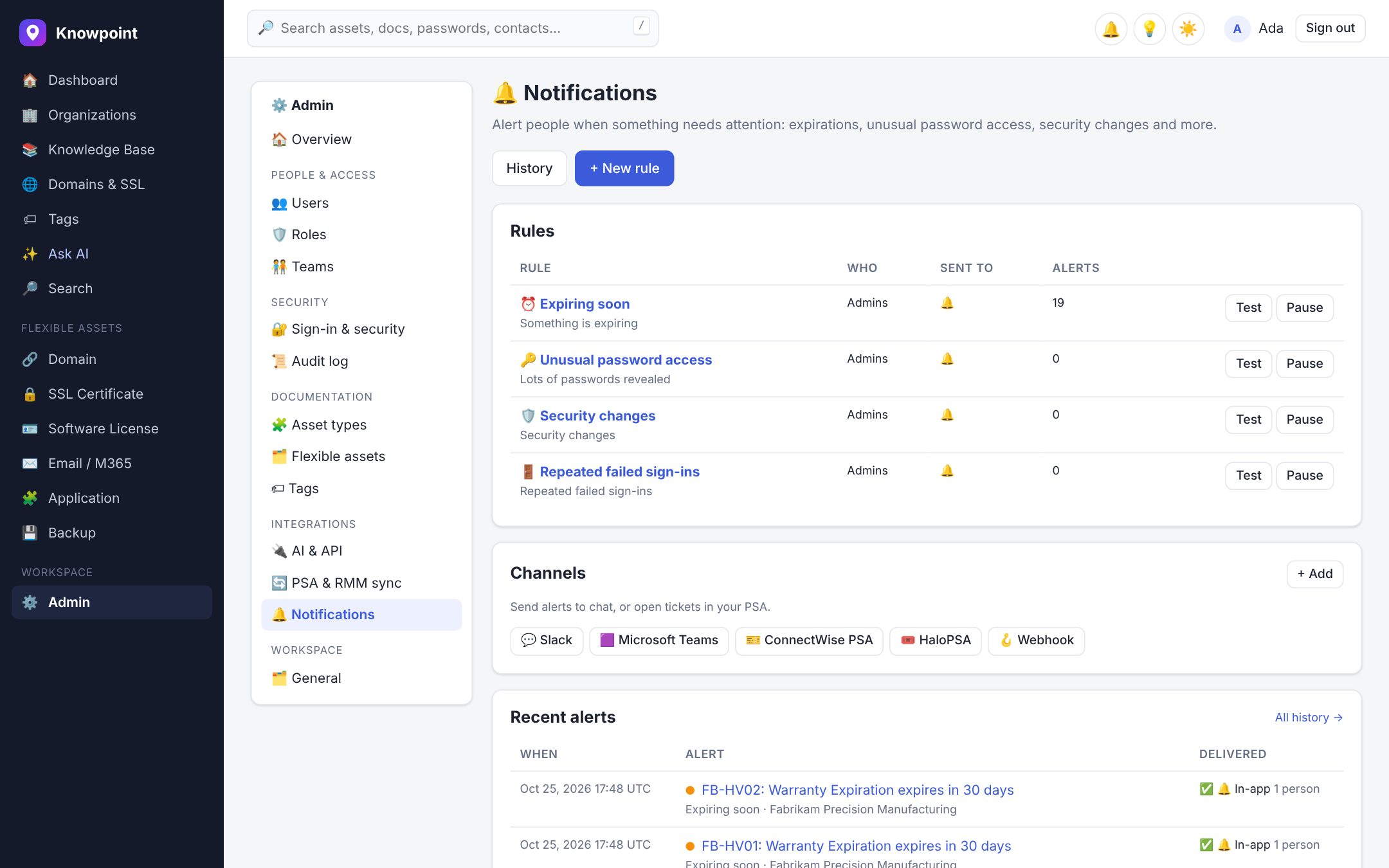Open Software License in sidebar

(x=112, y=429)
